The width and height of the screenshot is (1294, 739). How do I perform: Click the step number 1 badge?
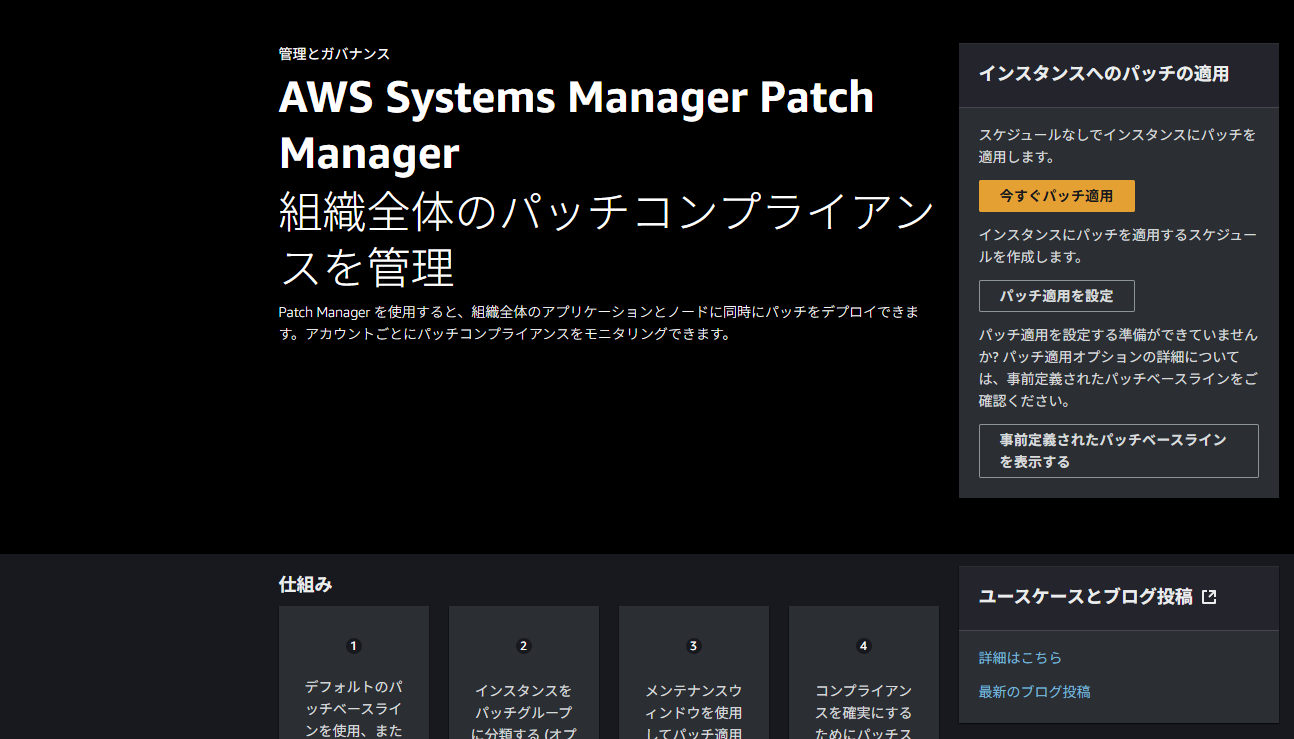point(354,646)
